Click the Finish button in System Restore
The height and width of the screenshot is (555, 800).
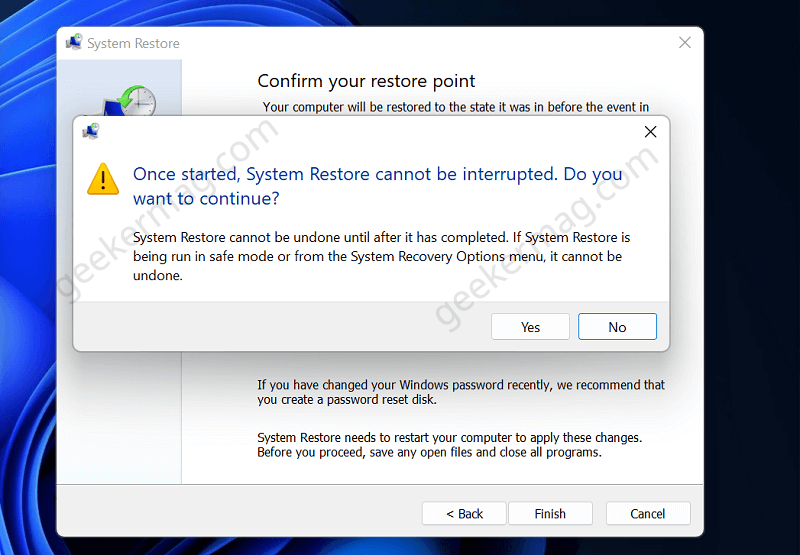pos(550,513)
